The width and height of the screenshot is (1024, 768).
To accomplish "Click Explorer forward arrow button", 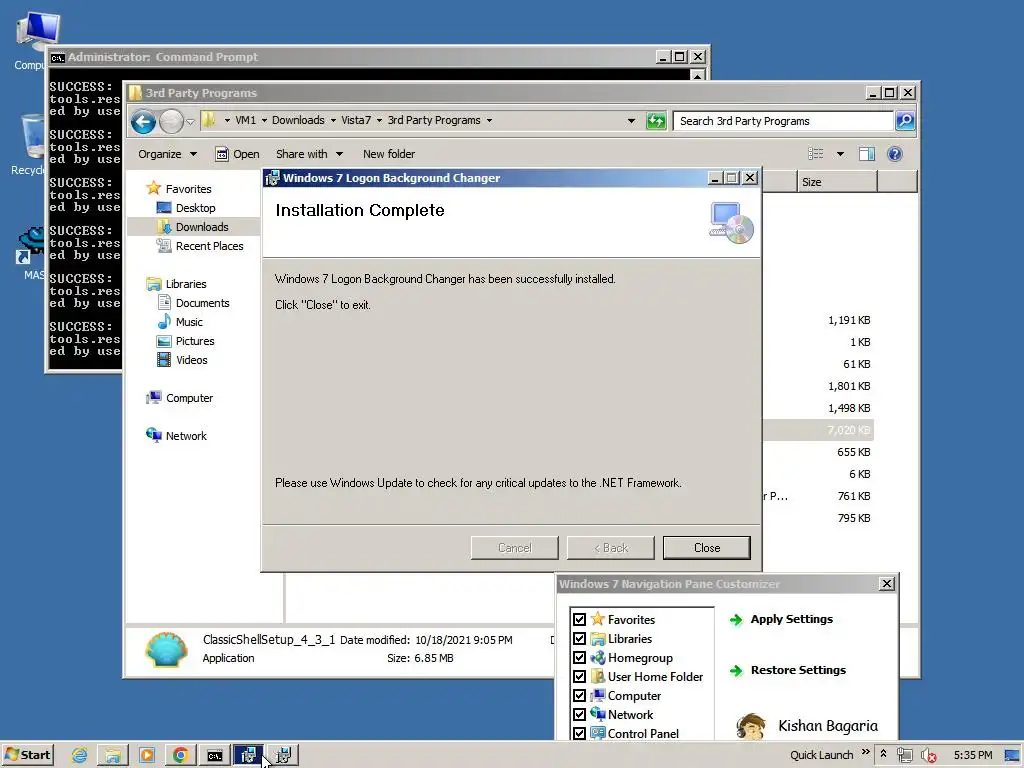I will (171, 121).
